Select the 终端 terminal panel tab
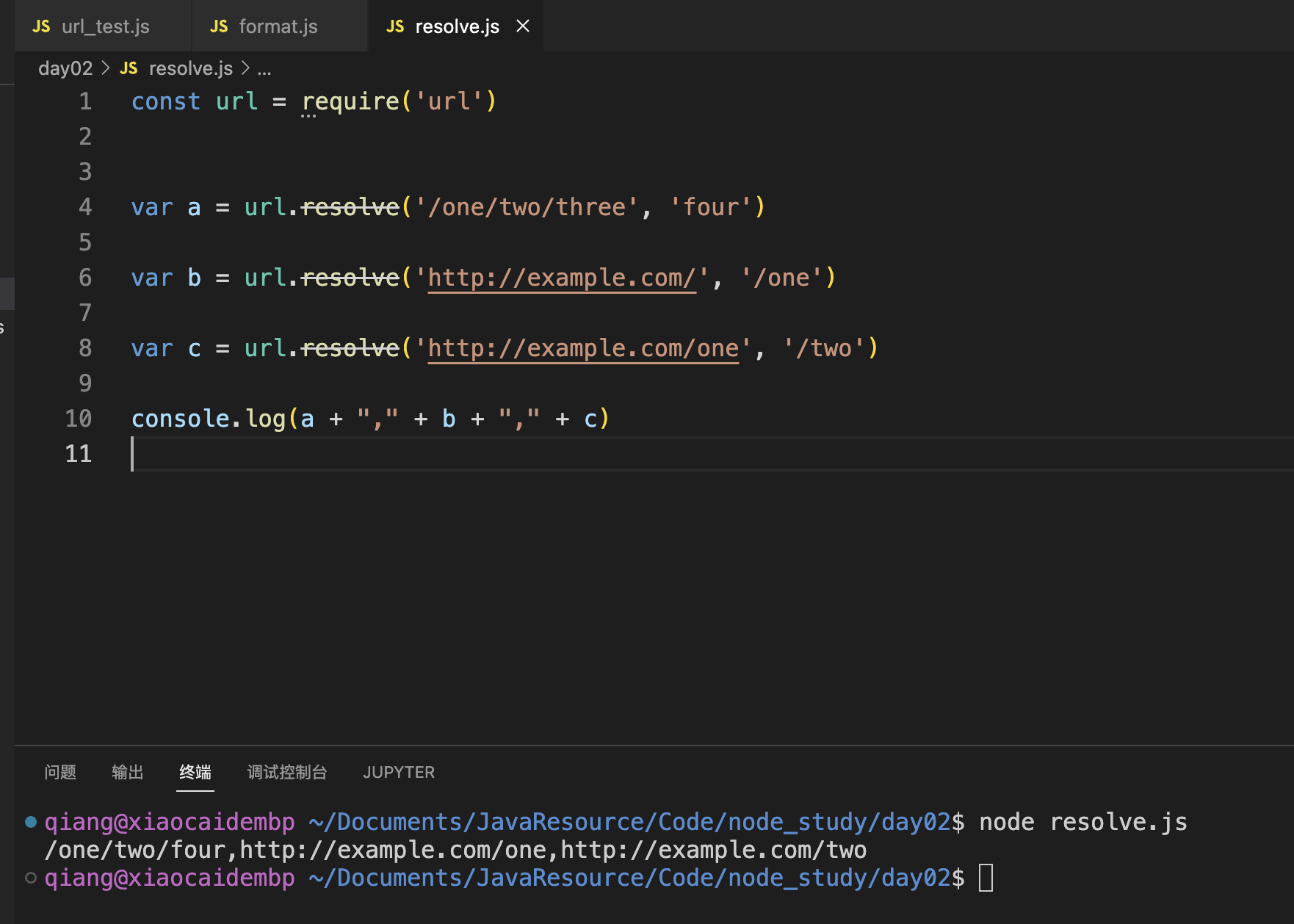 point(195,772)
